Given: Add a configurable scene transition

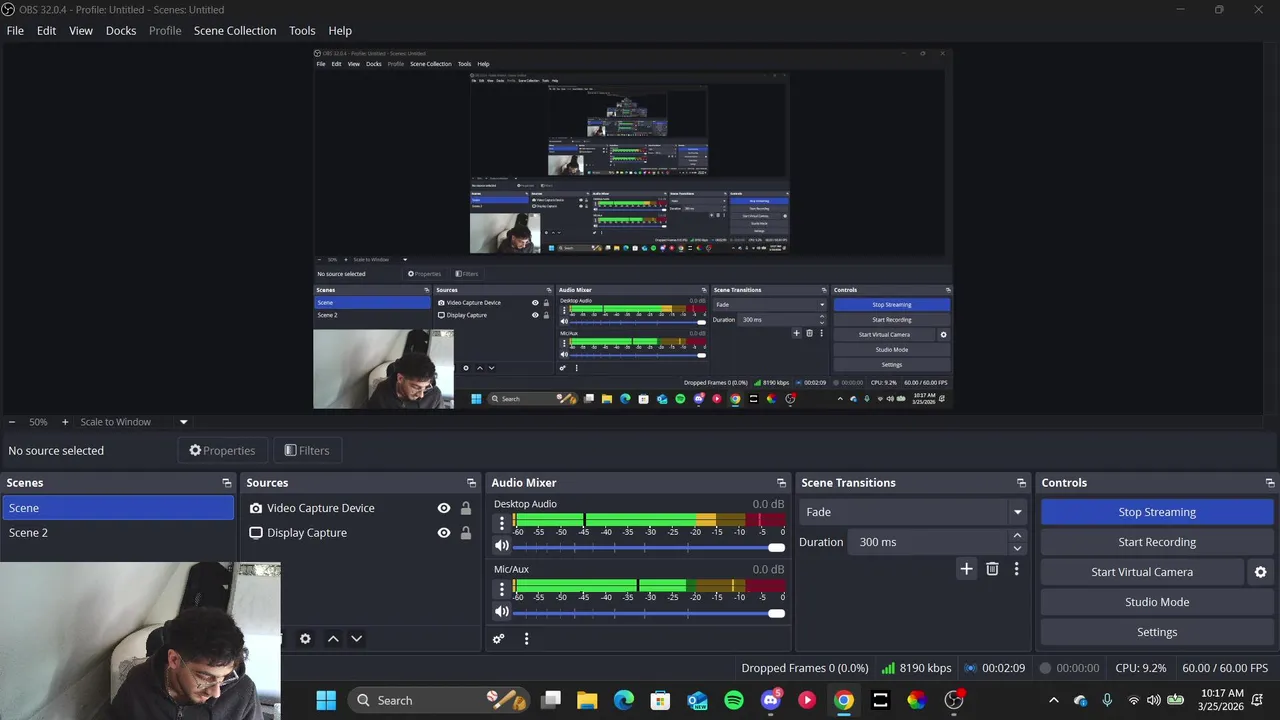Looking at the screenshot, I should pyautogui.click(x=966, y=569).
